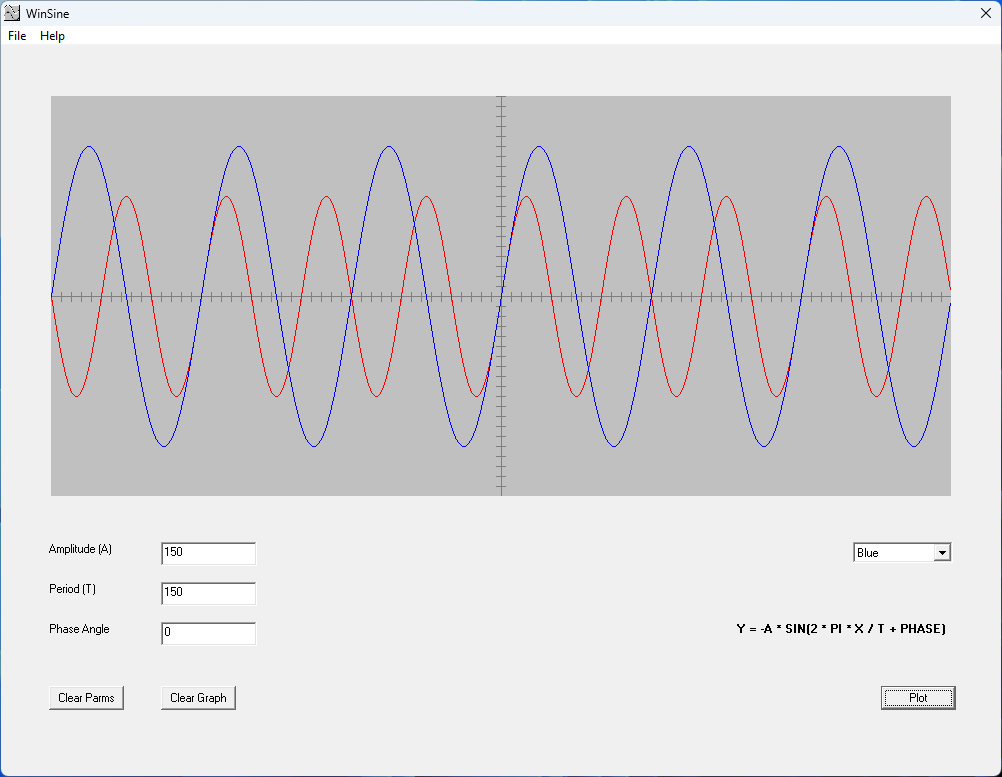This screenshot has width=1002, height=777.
Task: Focus the Amplitude (A) input field
Action: 208,553
